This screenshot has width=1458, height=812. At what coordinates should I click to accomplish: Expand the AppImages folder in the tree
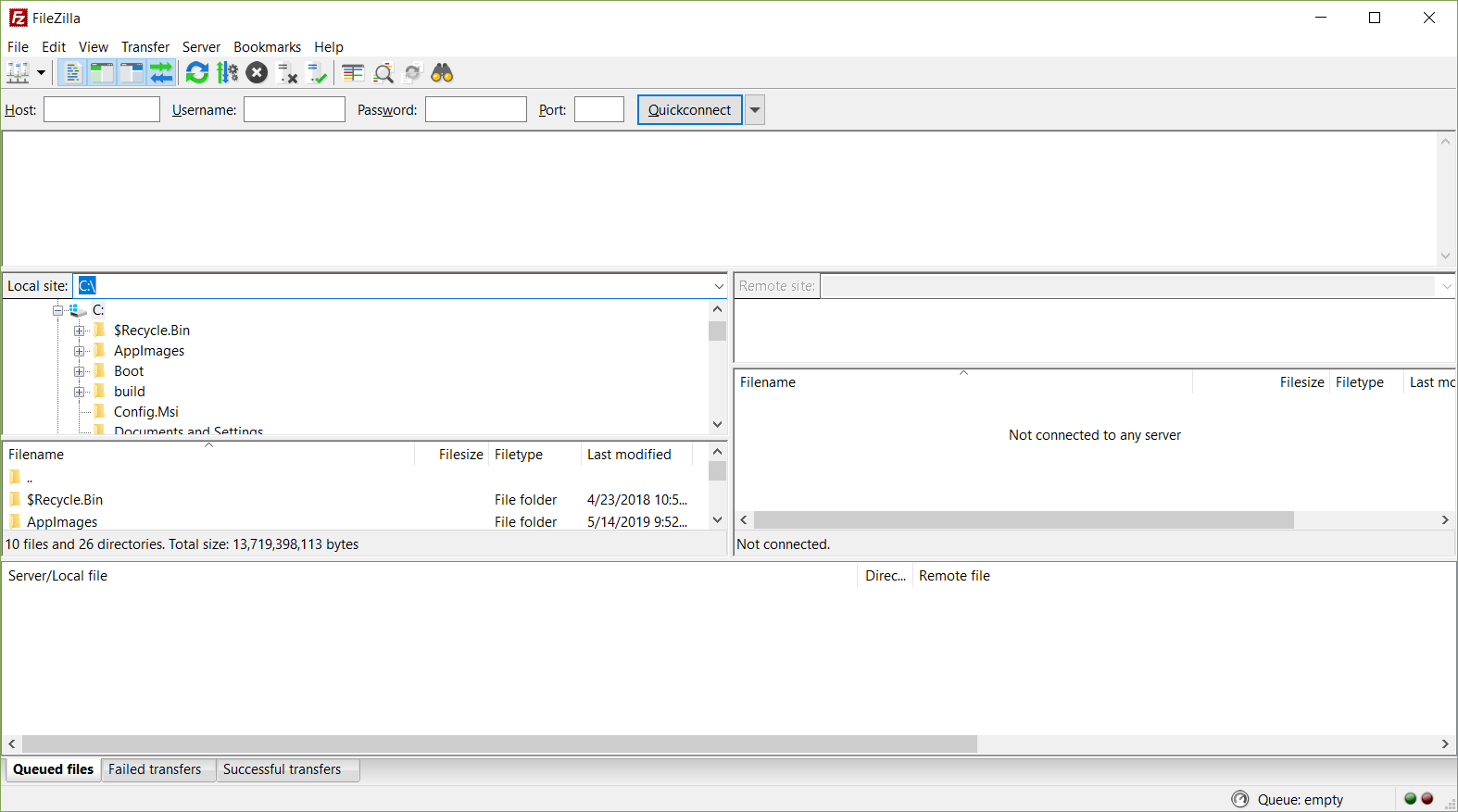[80, 351]
